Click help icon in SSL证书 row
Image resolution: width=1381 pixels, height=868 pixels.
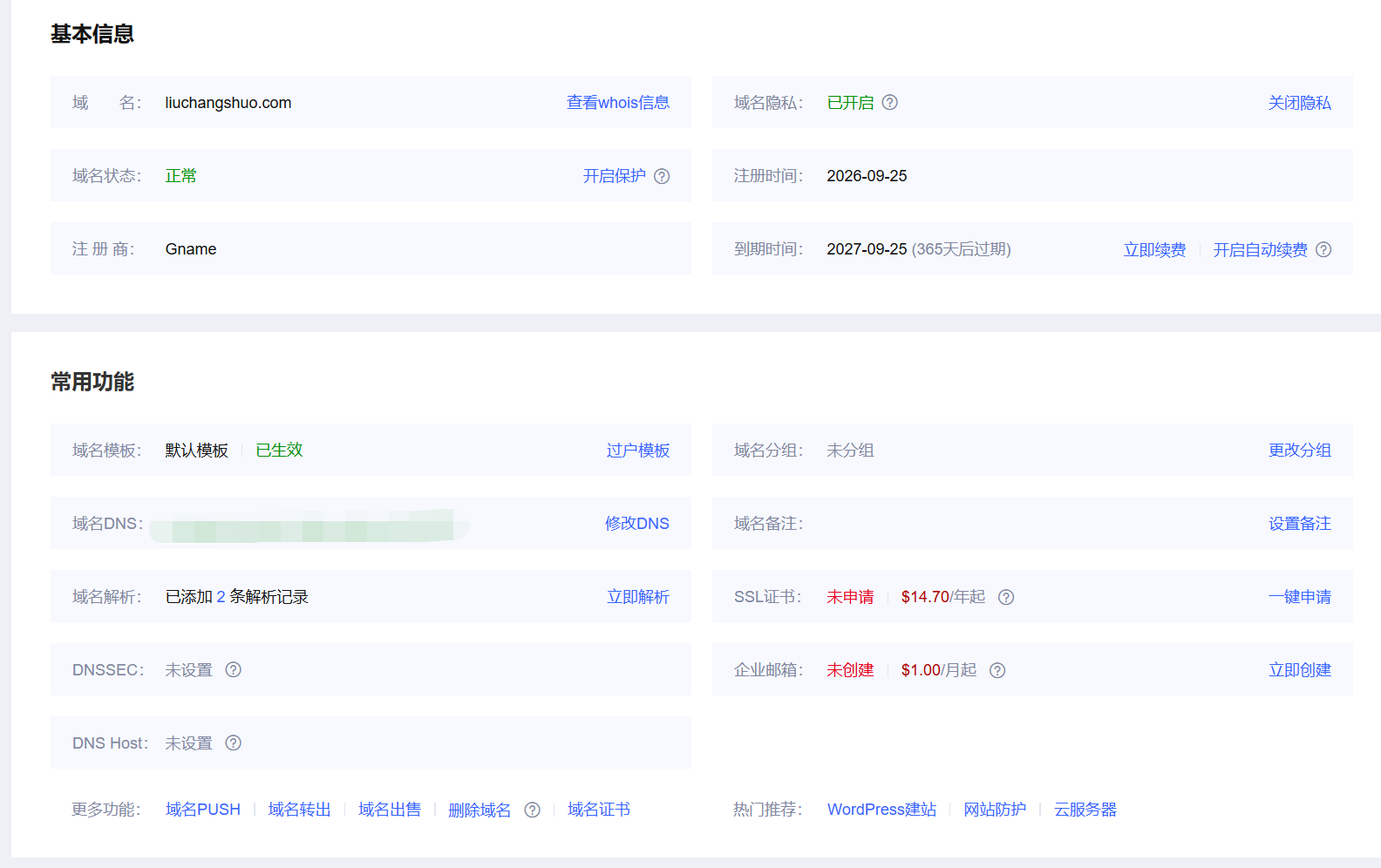pyautogui.click(x=1006, y=597)
